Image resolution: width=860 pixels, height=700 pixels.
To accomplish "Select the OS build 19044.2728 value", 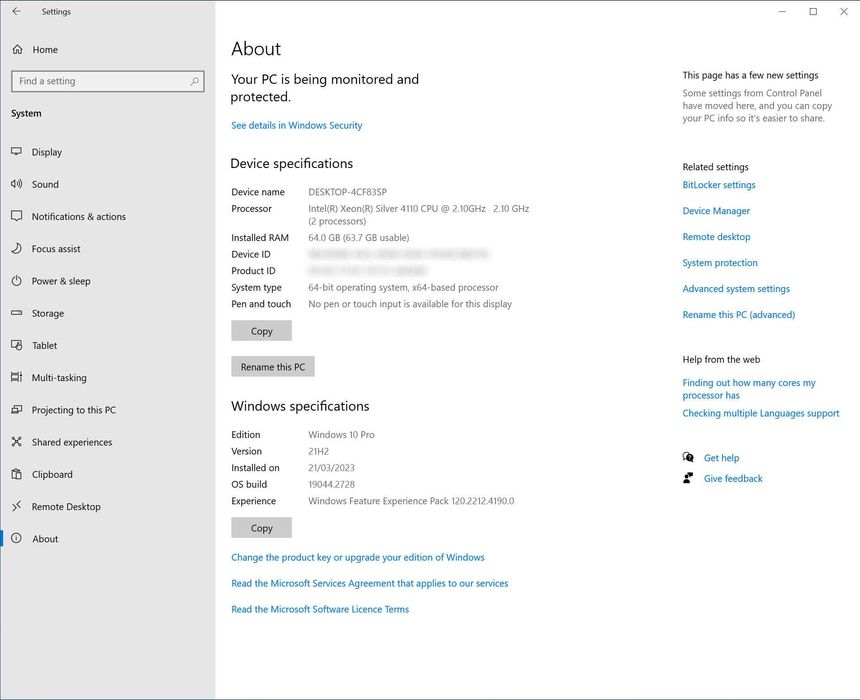I will [331, 484].
